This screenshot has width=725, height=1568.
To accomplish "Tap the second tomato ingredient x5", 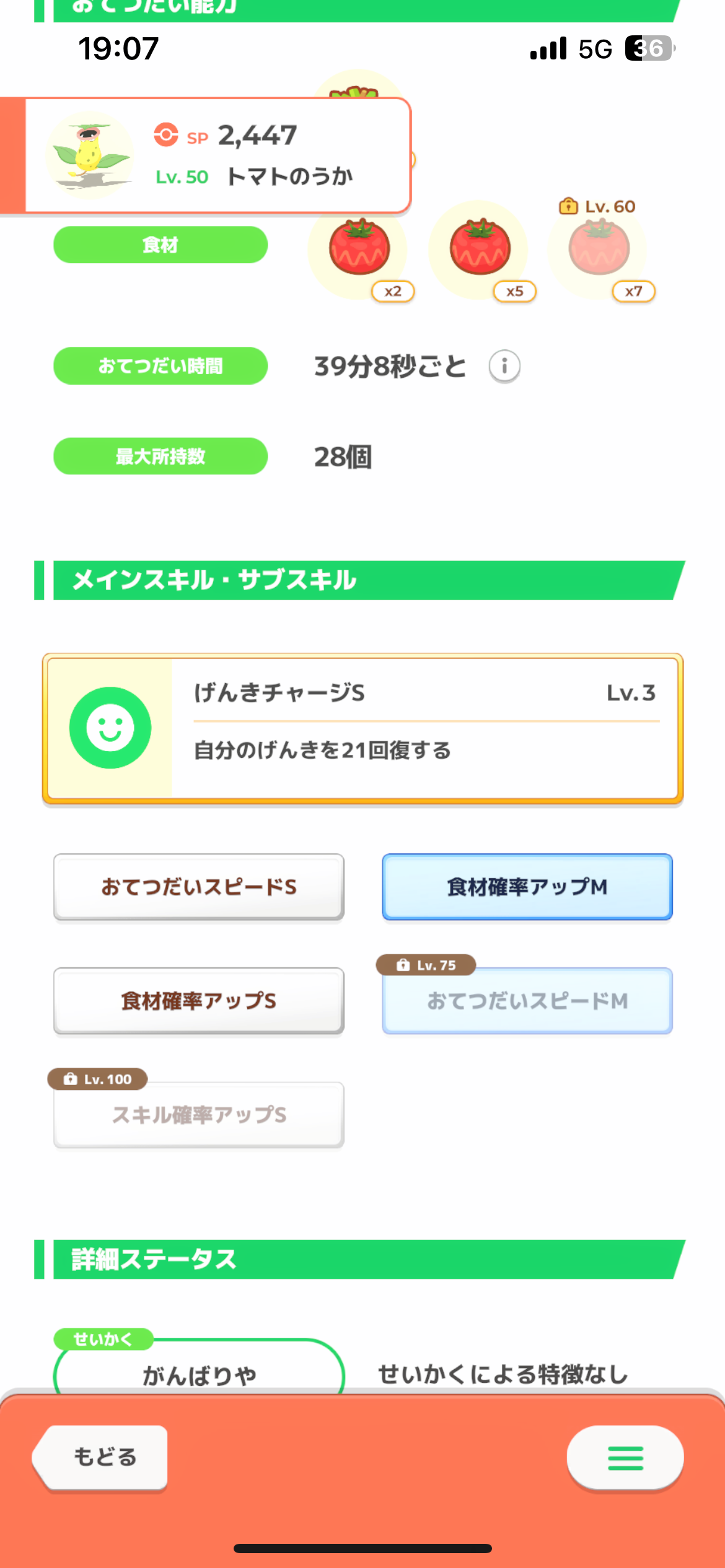I will coord(480,250).
